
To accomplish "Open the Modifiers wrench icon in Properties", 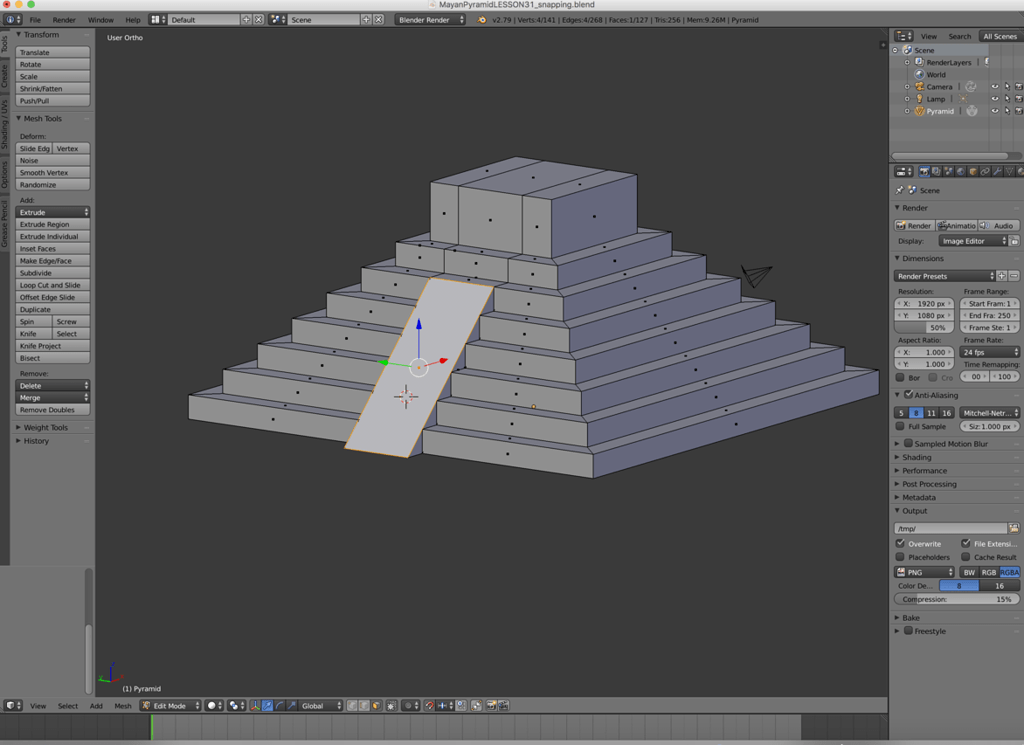I will tap(998, 172).
